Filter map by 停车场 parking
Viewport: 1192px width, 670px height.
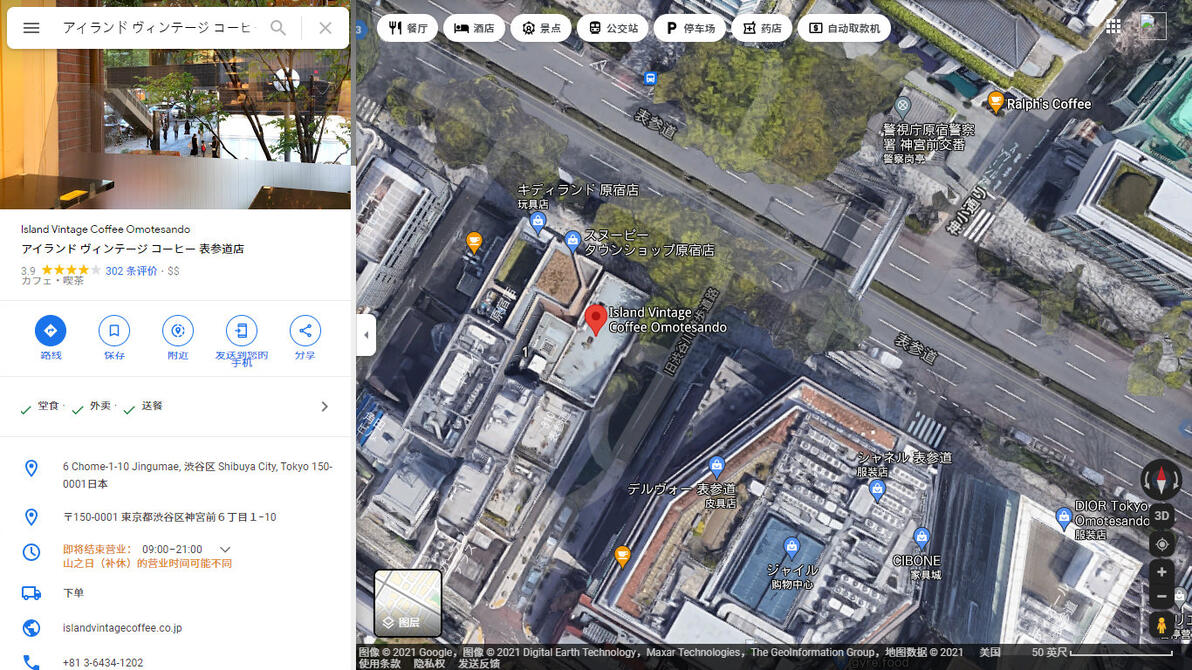click(x=690, y=28)
